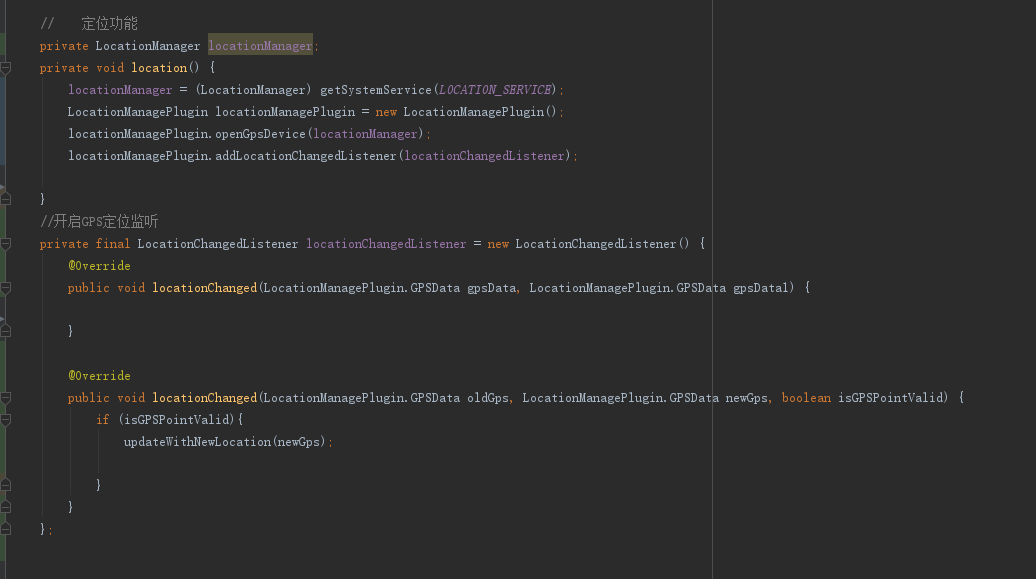
Task: Fold the locationChanged method with isGPSPointValid parameter
Action: 5,397
